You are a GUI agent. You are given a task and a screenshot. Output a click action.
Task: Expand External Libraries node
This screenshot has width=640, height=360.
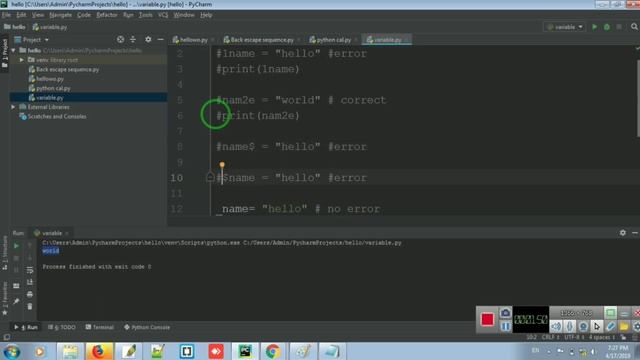click(x=13, y=107)
